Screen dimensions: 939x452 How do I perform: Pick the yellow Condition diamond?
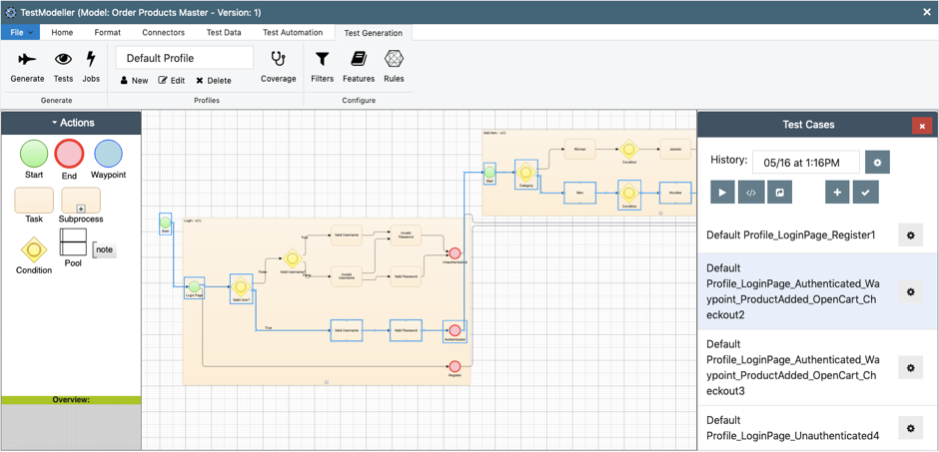pyautogui.click(x=34, y=248)
